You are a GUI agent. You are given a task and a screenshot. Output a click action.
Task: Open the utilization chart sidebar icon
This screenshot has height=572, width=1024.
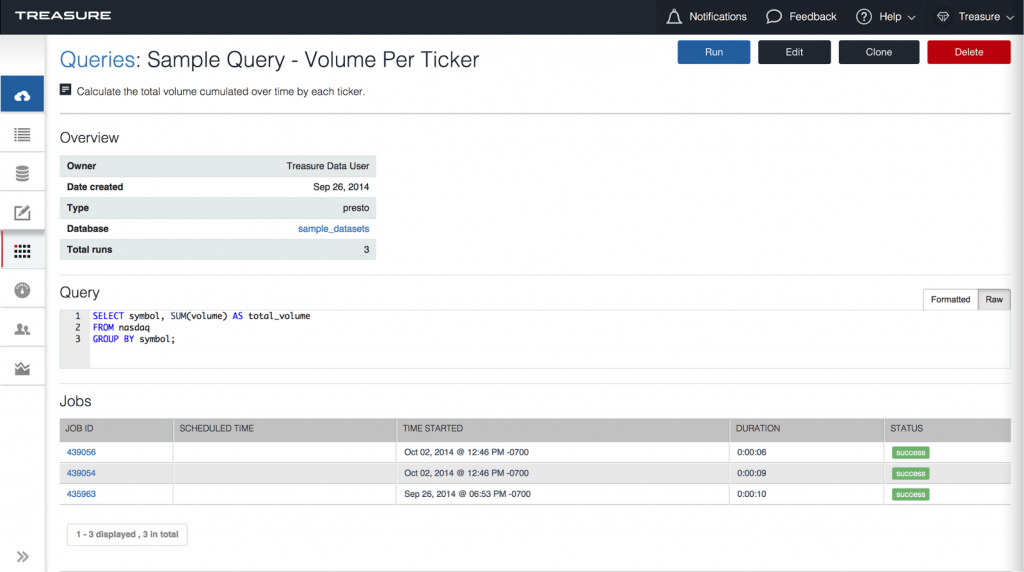click(x=22, y=368)
